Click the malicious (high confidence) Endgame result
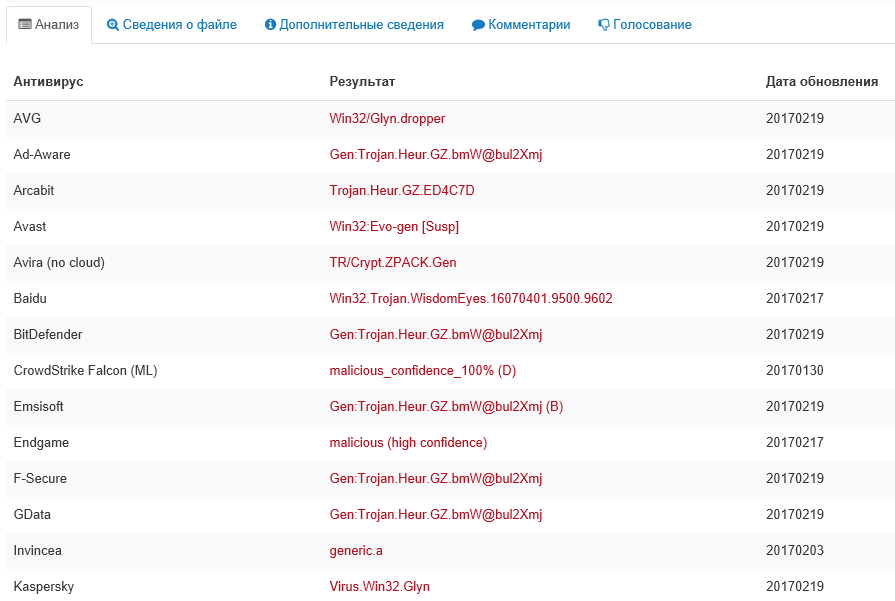 click(x=408, y=443)
